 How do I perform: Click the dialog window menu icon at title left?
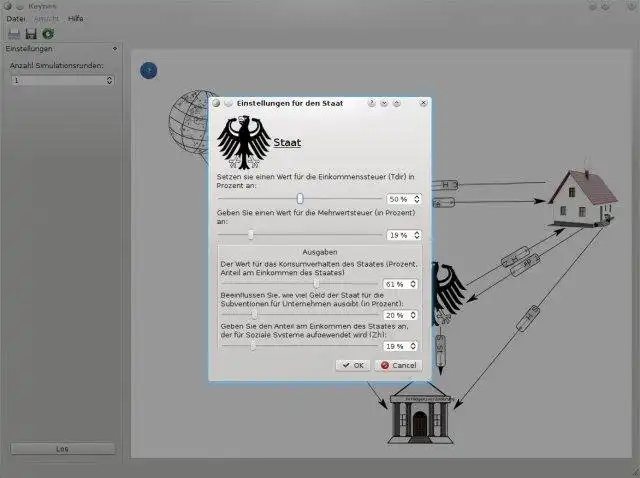(216, 103)
